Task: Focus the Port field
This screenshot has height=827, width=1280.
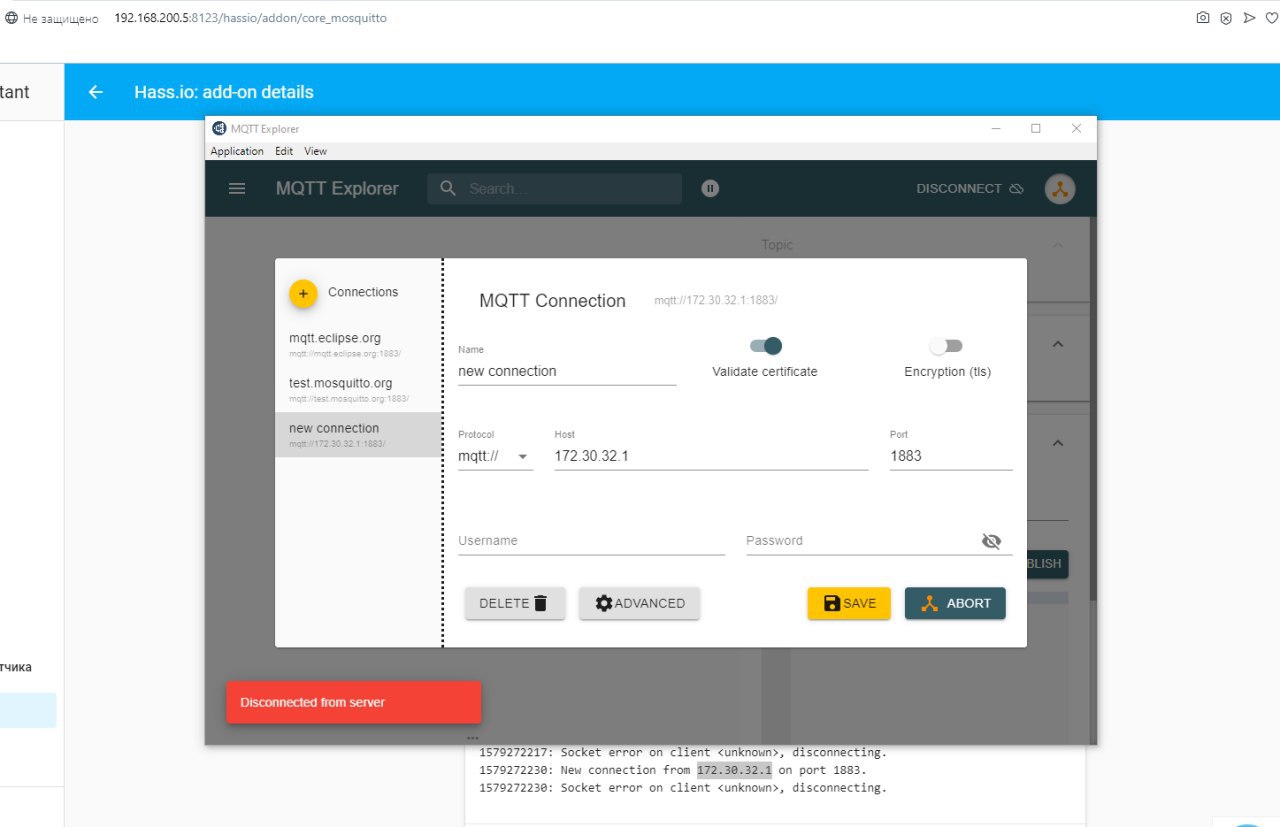Action: click(x=951, y=456)
